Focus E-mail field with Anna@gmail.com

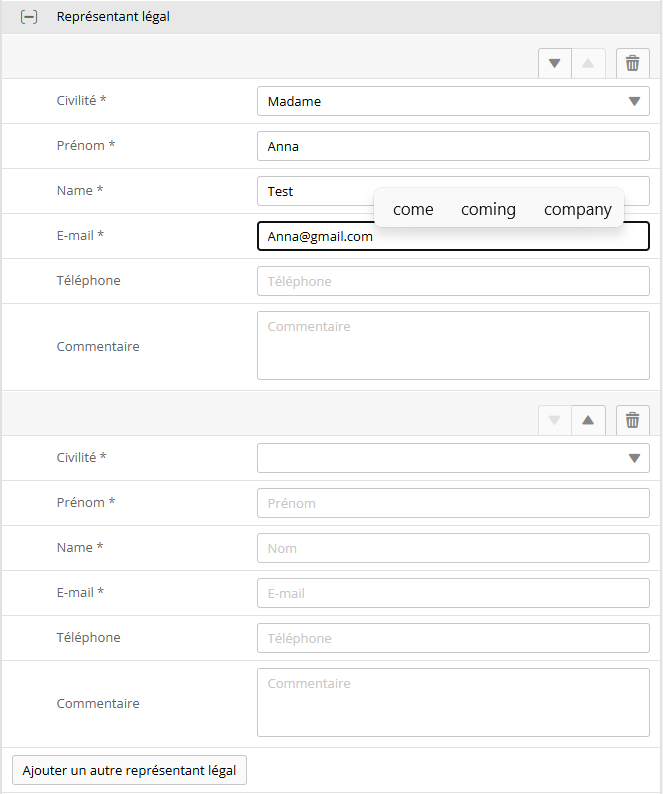point(453,236)
